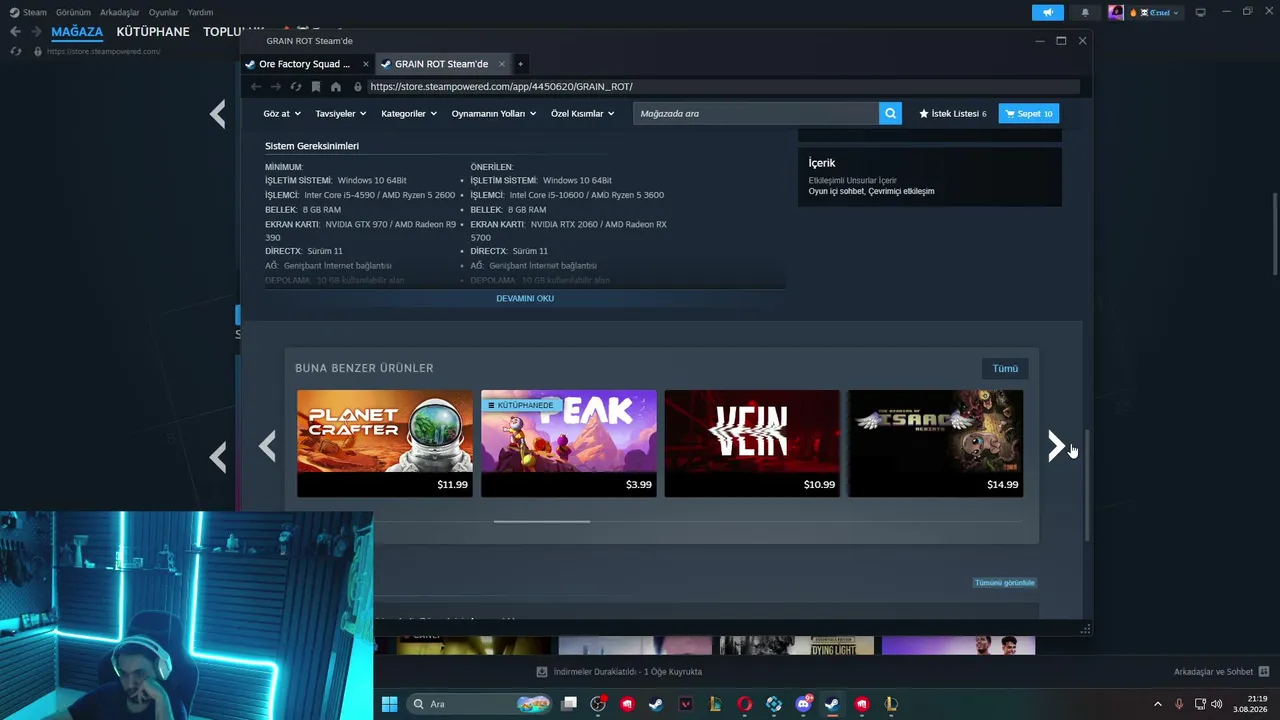Open the PEAK game card
This screenshot has width=1280, height=720.
[x=569, y=443]
